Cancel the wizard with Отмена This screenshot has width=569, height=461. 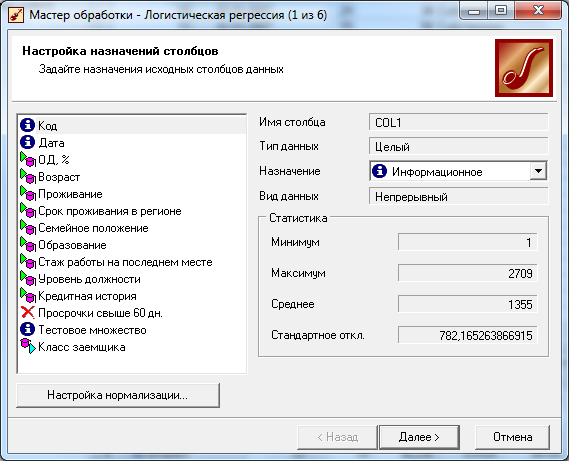(512, 437)
